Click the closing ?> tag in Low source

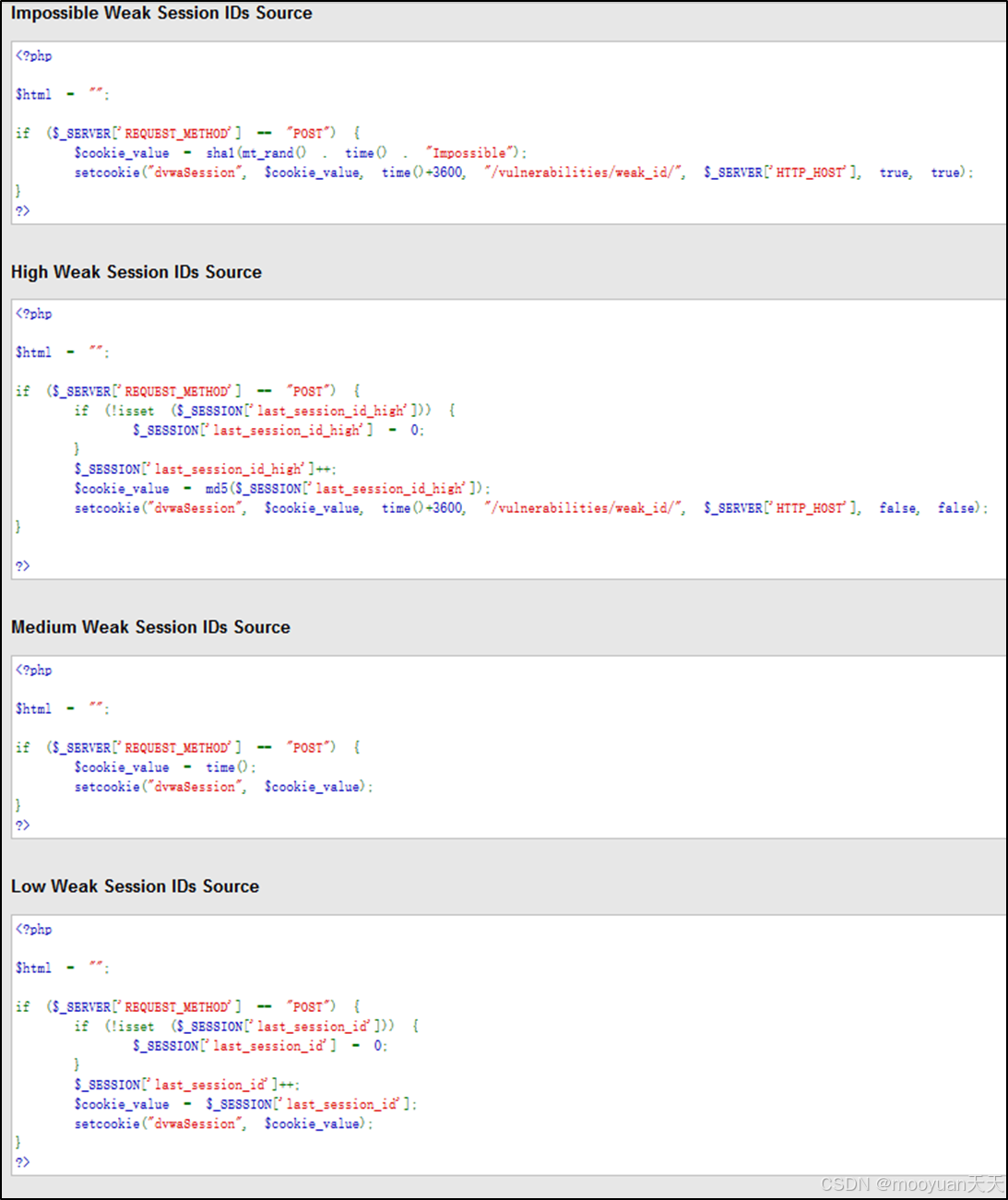(x=23, y=1163)
